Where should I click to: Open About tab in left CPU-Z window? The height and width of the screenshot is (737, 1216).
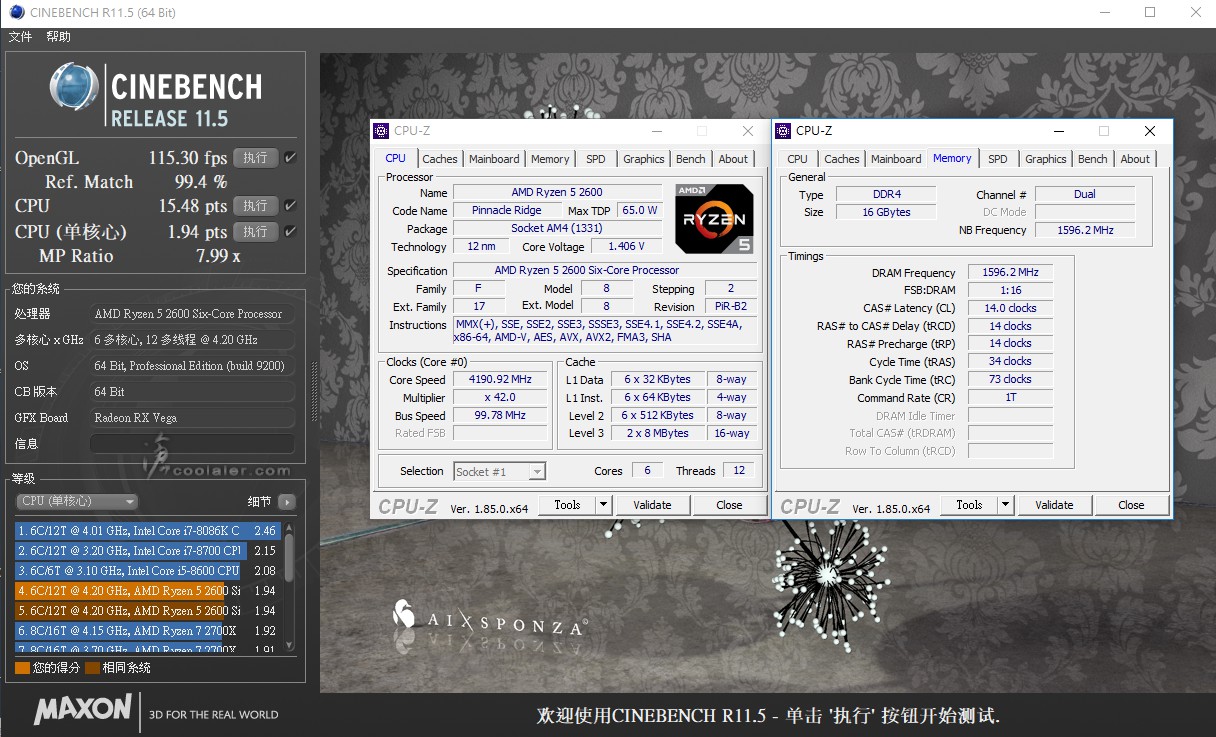coord(733,159)
